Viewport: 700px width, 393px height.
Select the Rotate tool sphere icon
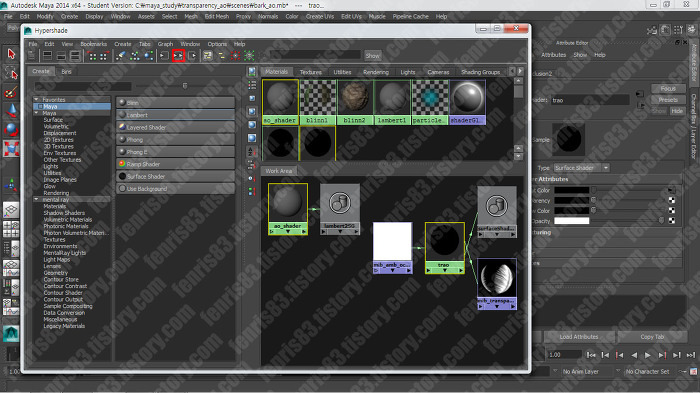[11, 130]
